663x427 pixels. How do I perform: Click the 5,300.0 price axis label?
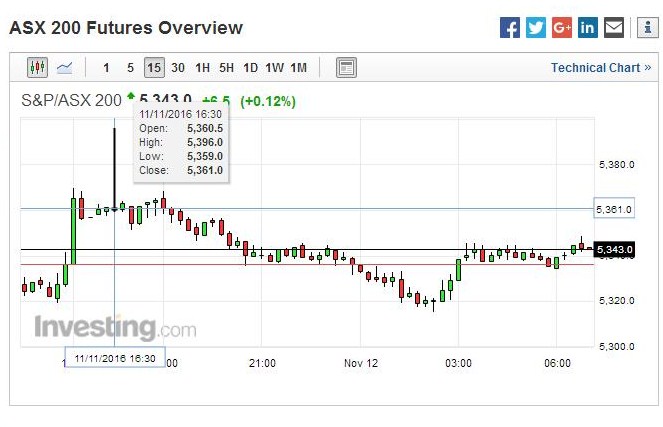coord(616,346)
